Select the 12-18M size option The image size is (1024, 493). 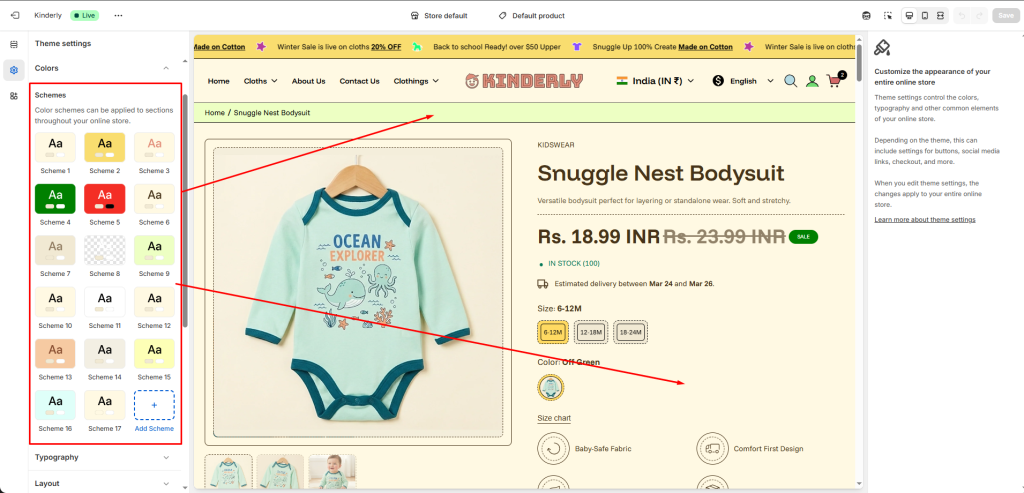590,333
